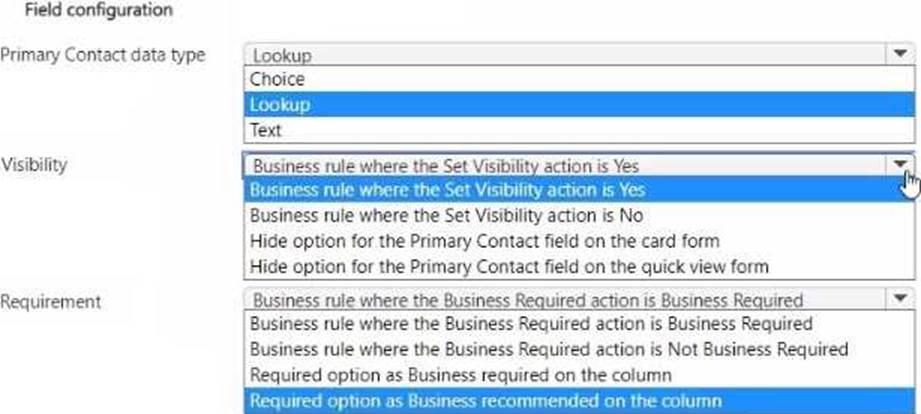Pick highlighted Set Visibility action is Yes option
921x414 pixels.
pyautogui.click(x=447, y=189)
